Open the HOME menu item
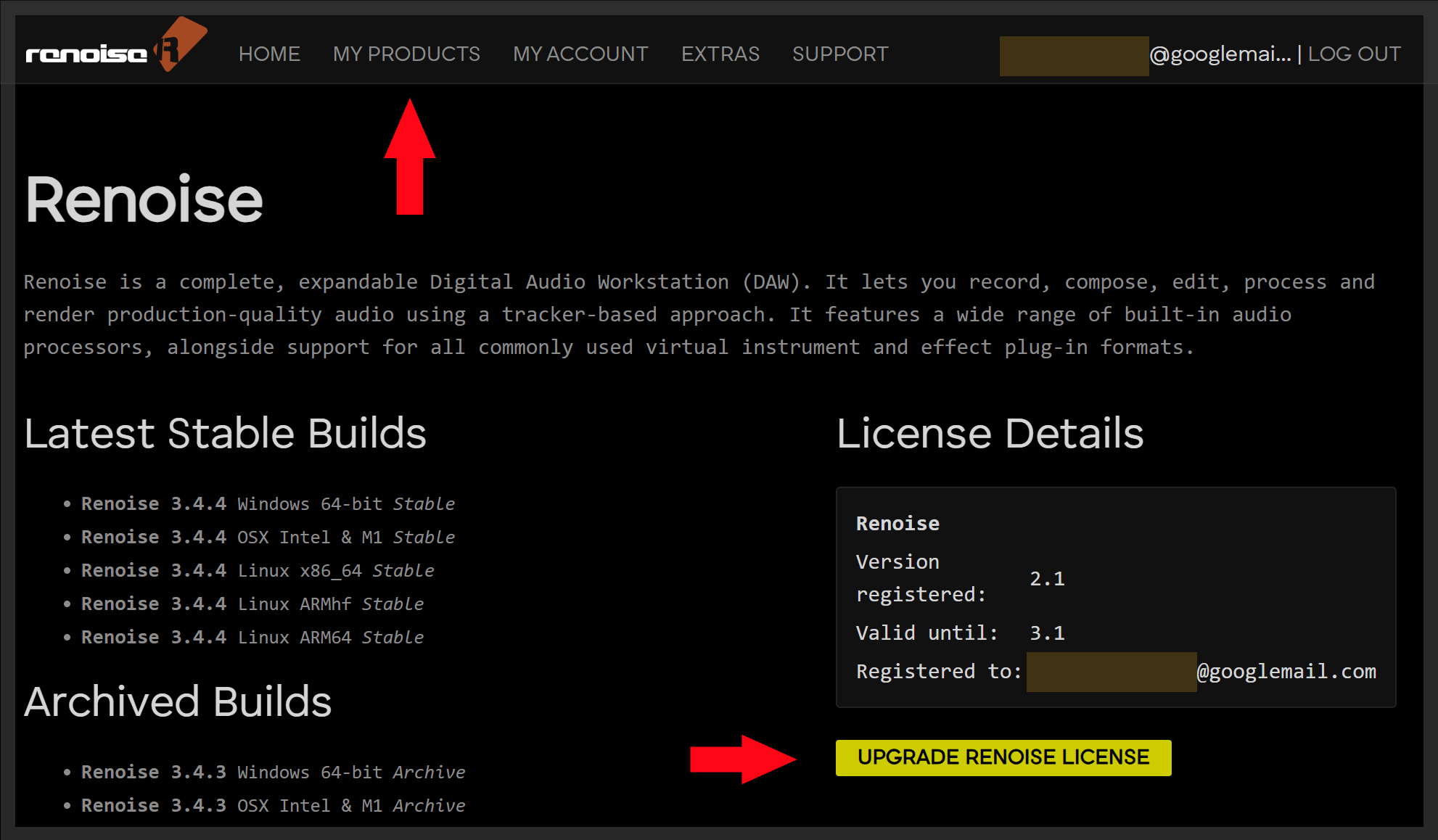This screenshot has width=1438, height=840. coord(269,54)
